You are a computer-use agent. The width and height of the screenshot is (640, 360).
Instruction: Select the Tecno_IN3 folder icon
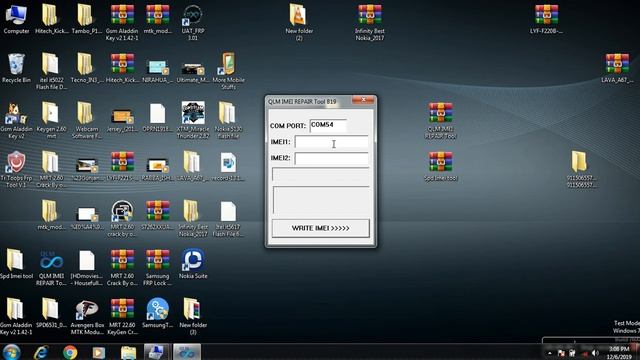coord(86,68)
